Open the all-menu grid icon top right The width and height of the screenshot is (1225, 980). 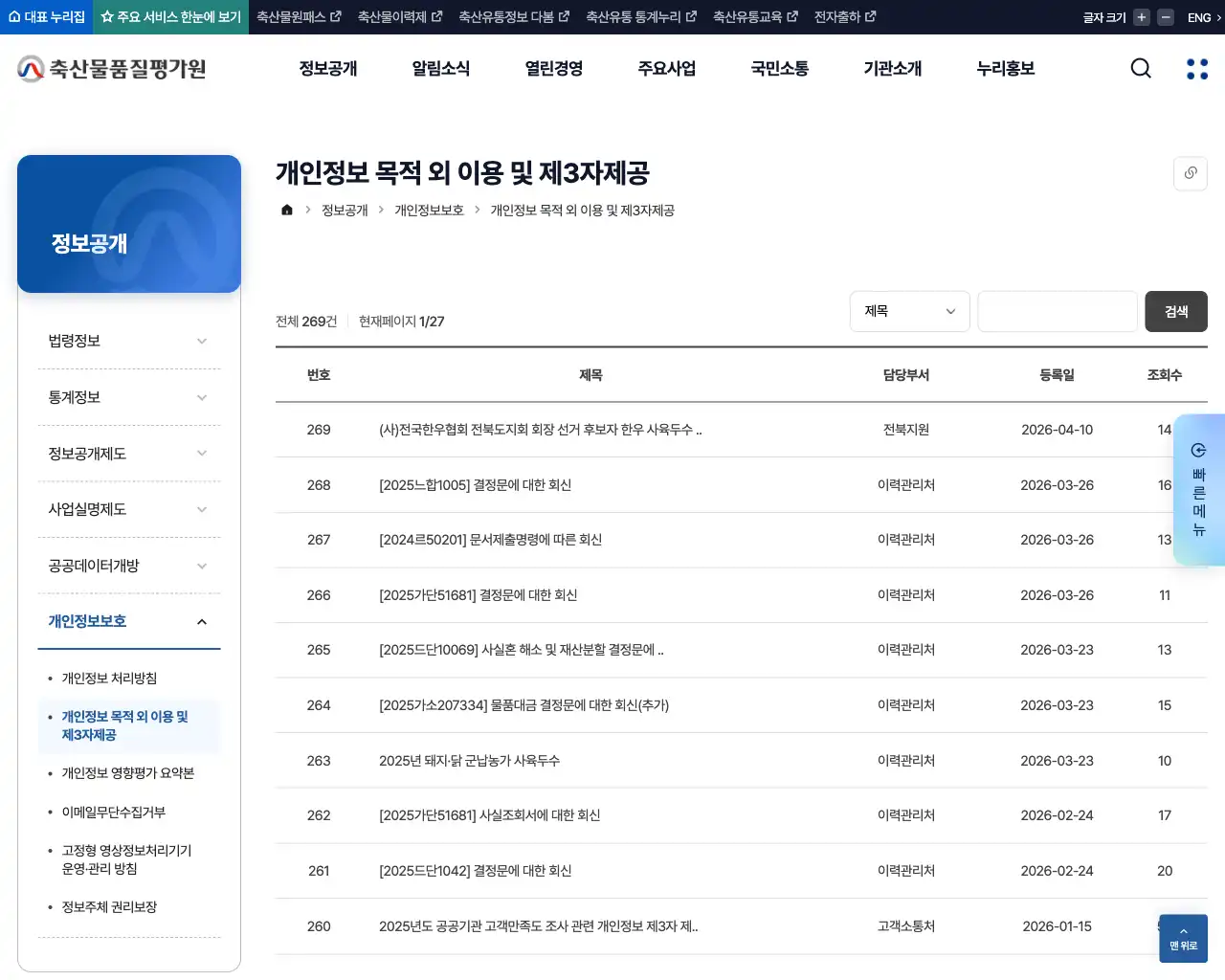coord(1196,68)
